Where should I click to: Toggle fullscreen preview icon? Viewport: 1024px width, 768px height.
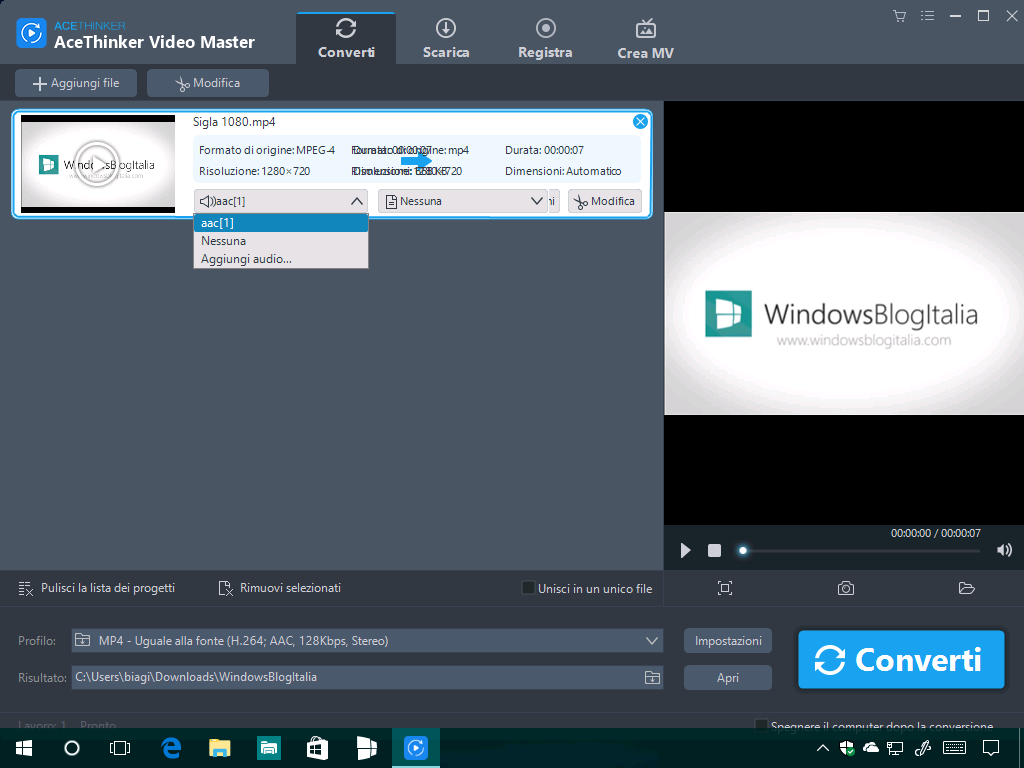pos(725,588)
